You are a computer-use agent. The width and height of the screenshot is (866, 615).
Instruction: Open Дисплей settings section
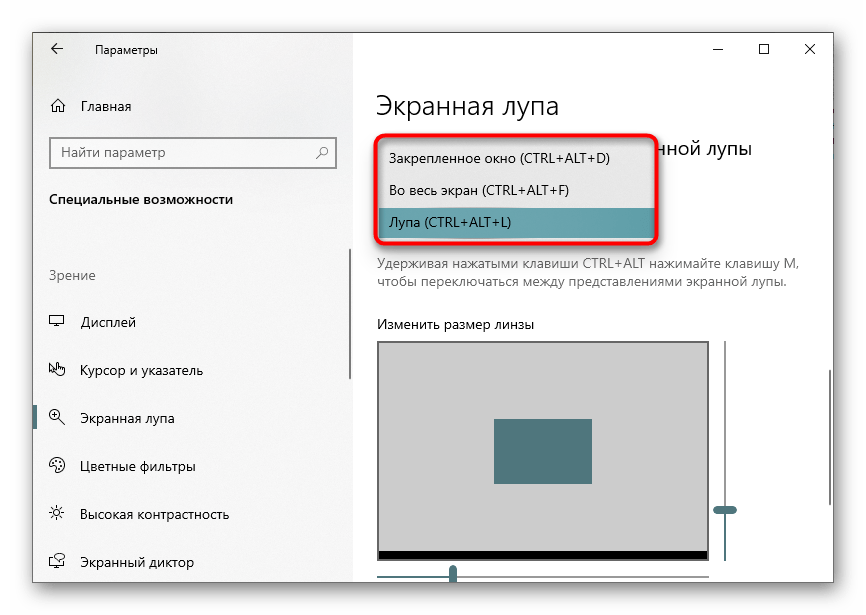coord(108,322)
